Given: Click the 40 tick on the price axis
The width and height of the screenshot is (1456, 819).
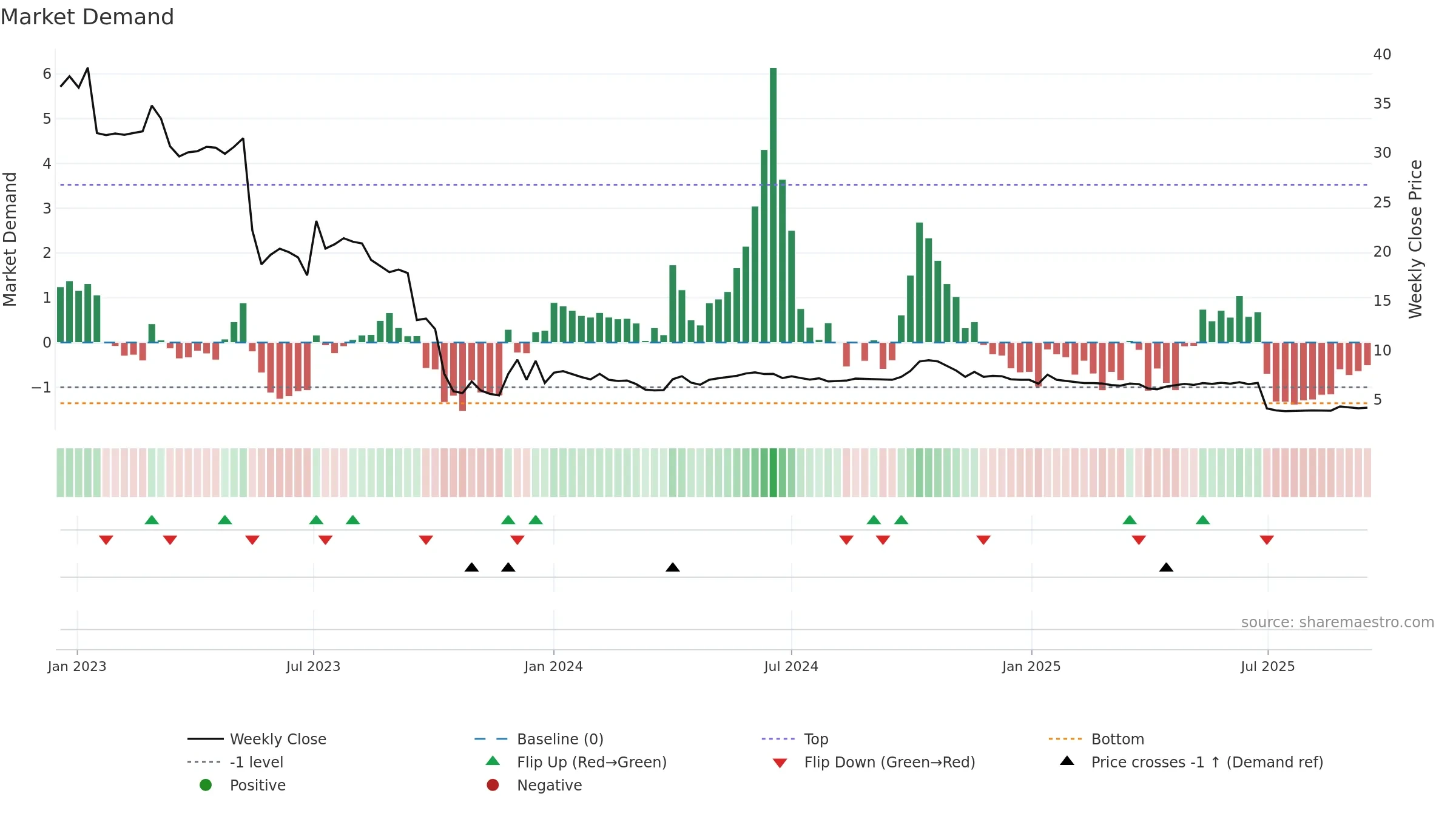Looking at the screenshot, I should tap(1382, 55).
